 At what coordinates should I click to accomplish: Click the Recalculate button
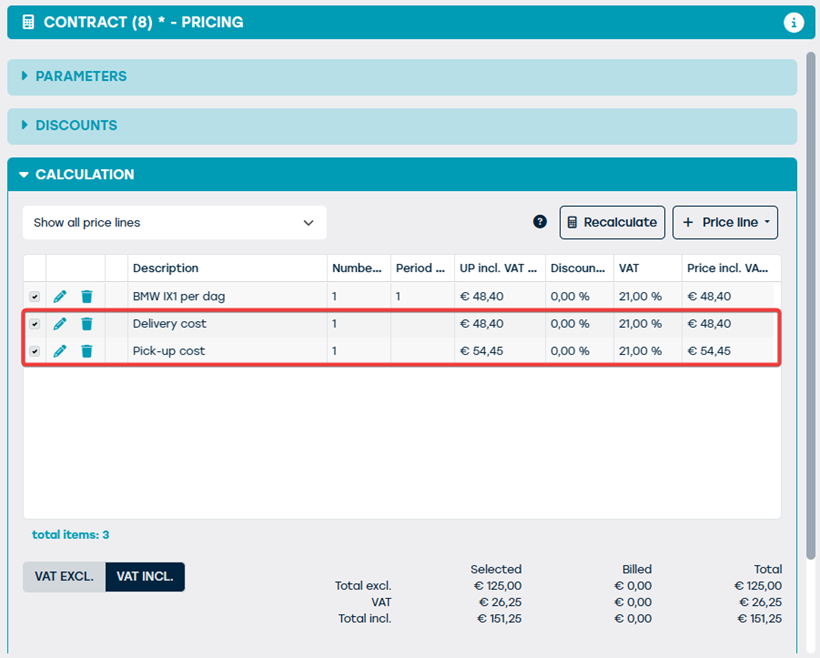point(612,222)
